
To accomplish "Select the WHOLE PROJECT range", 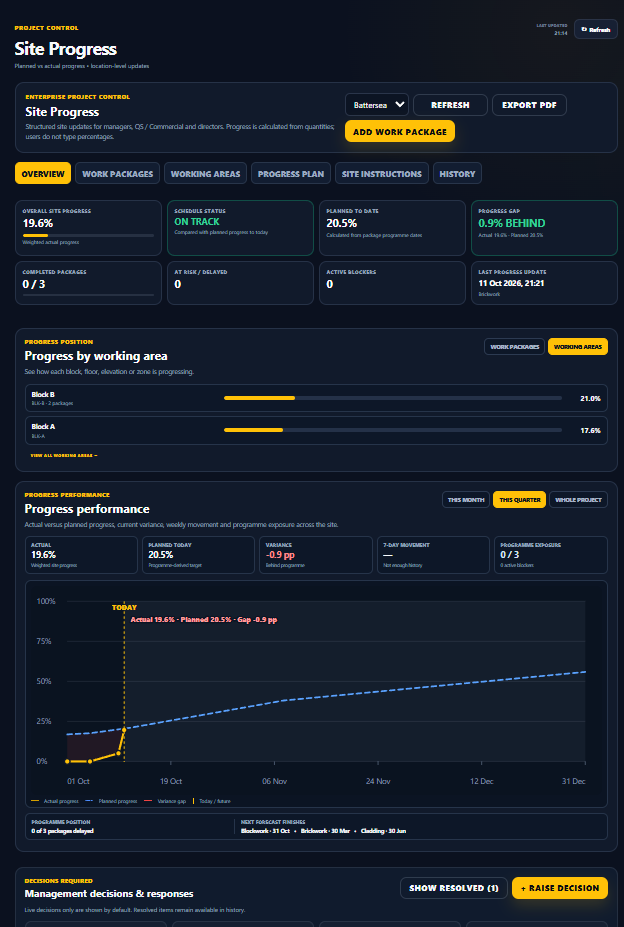I will click(x=578, y=500).
